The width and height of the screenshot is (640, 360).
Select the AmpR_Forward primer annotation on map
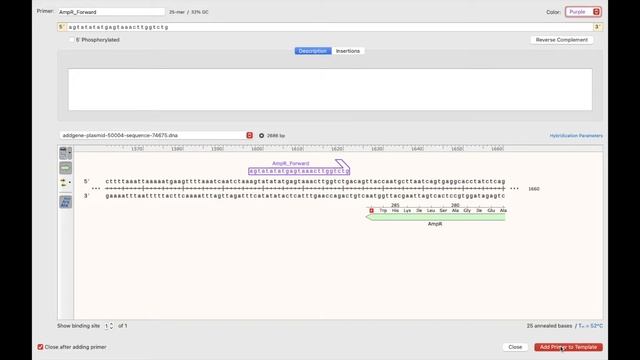[299, 171]
